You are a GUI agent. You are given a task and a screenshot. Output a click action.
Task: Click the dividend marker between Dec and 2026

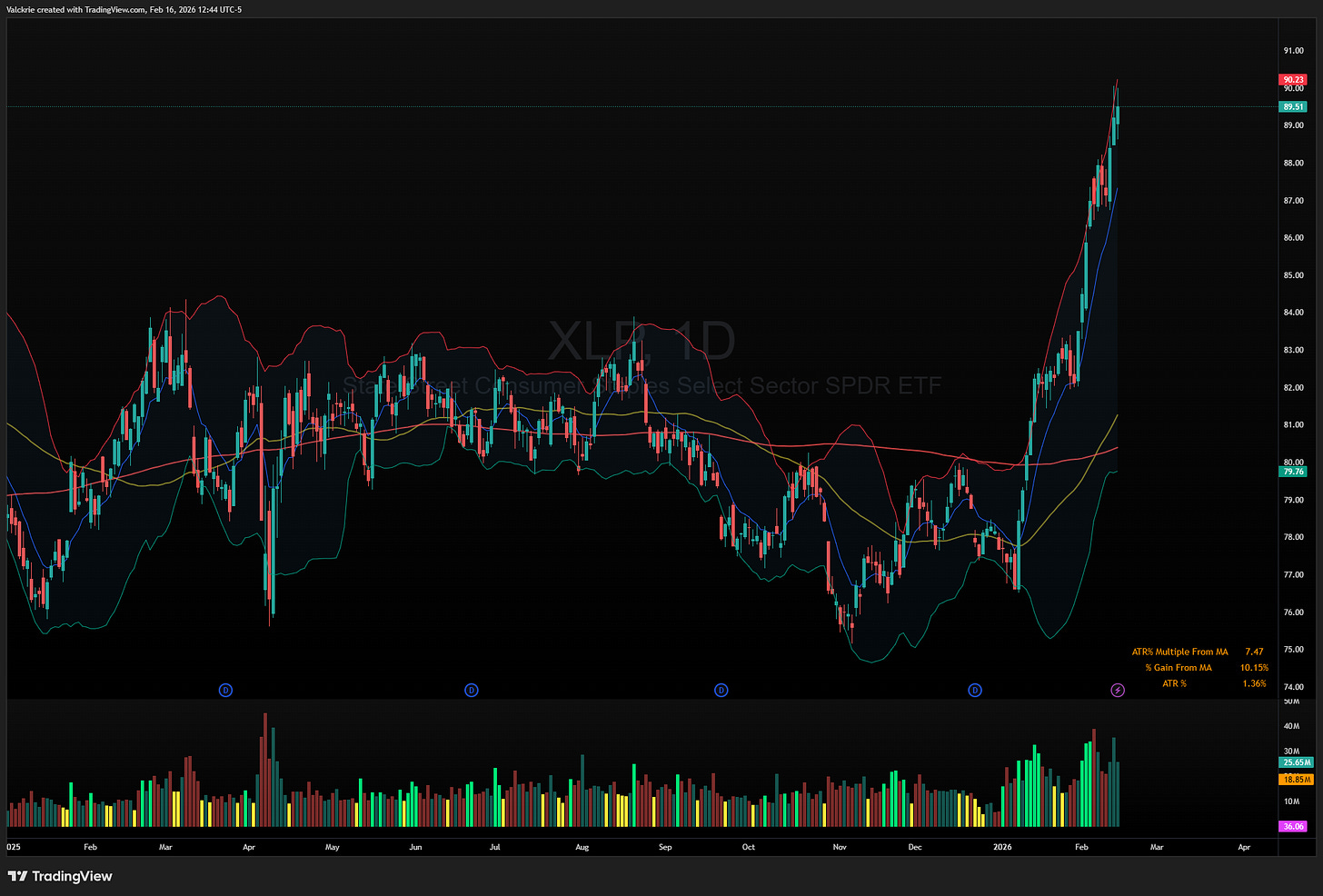point(975,691)
